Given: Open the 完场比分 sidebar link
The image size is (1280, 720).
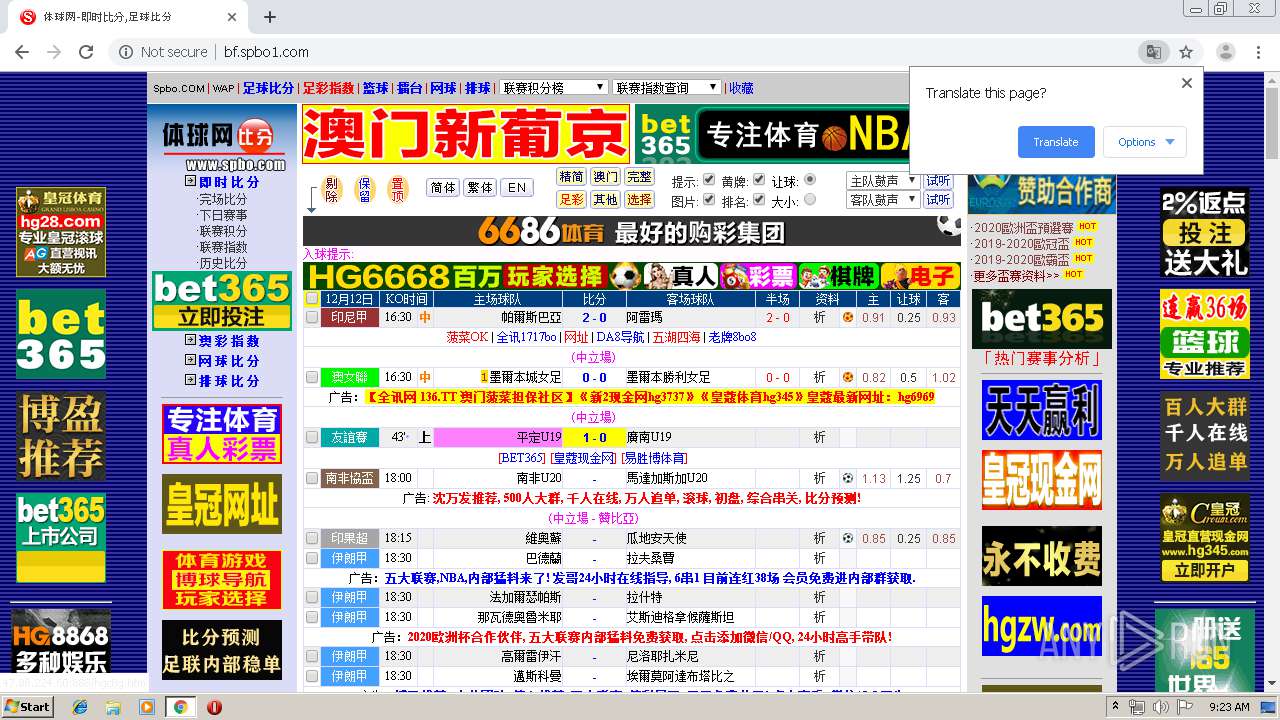Looking at the screenshot, I should point(223,199).
